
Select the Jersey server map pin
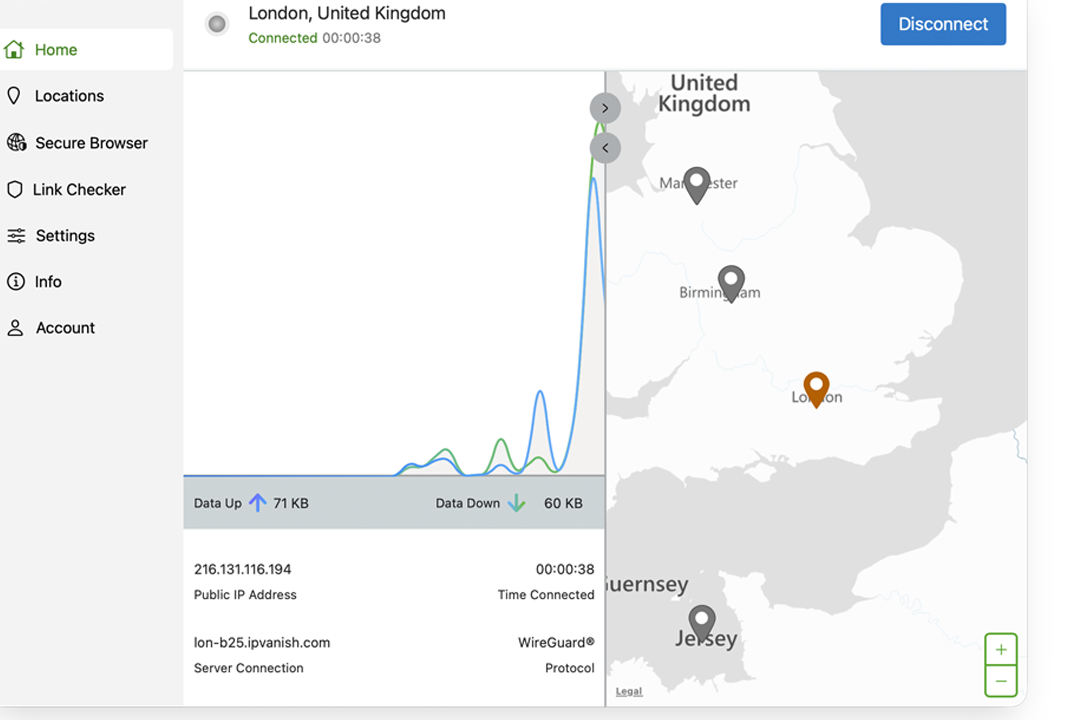703,622
